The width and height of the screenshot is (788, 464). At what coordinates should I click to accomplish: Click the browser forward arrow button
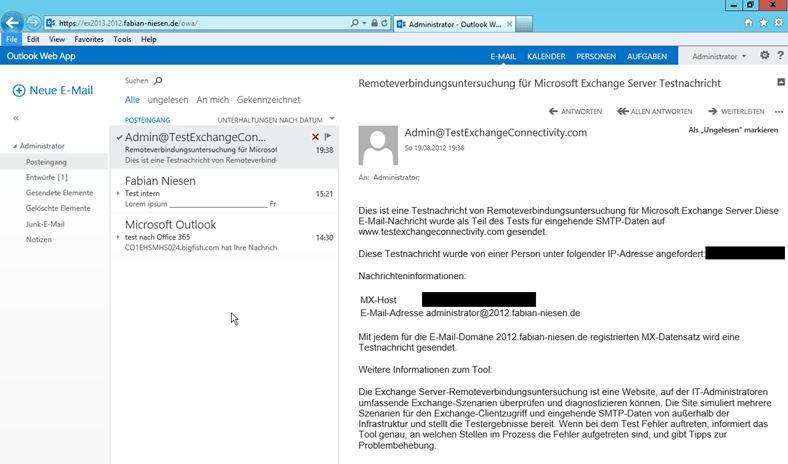click(x=33, y=23)
